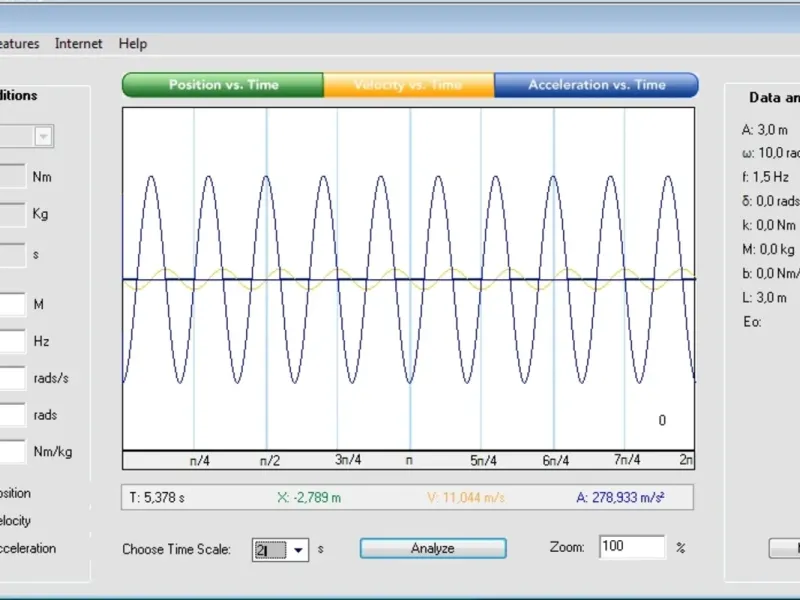
Task: Click the input field labeled s
Action: click(x=12, y=255)
